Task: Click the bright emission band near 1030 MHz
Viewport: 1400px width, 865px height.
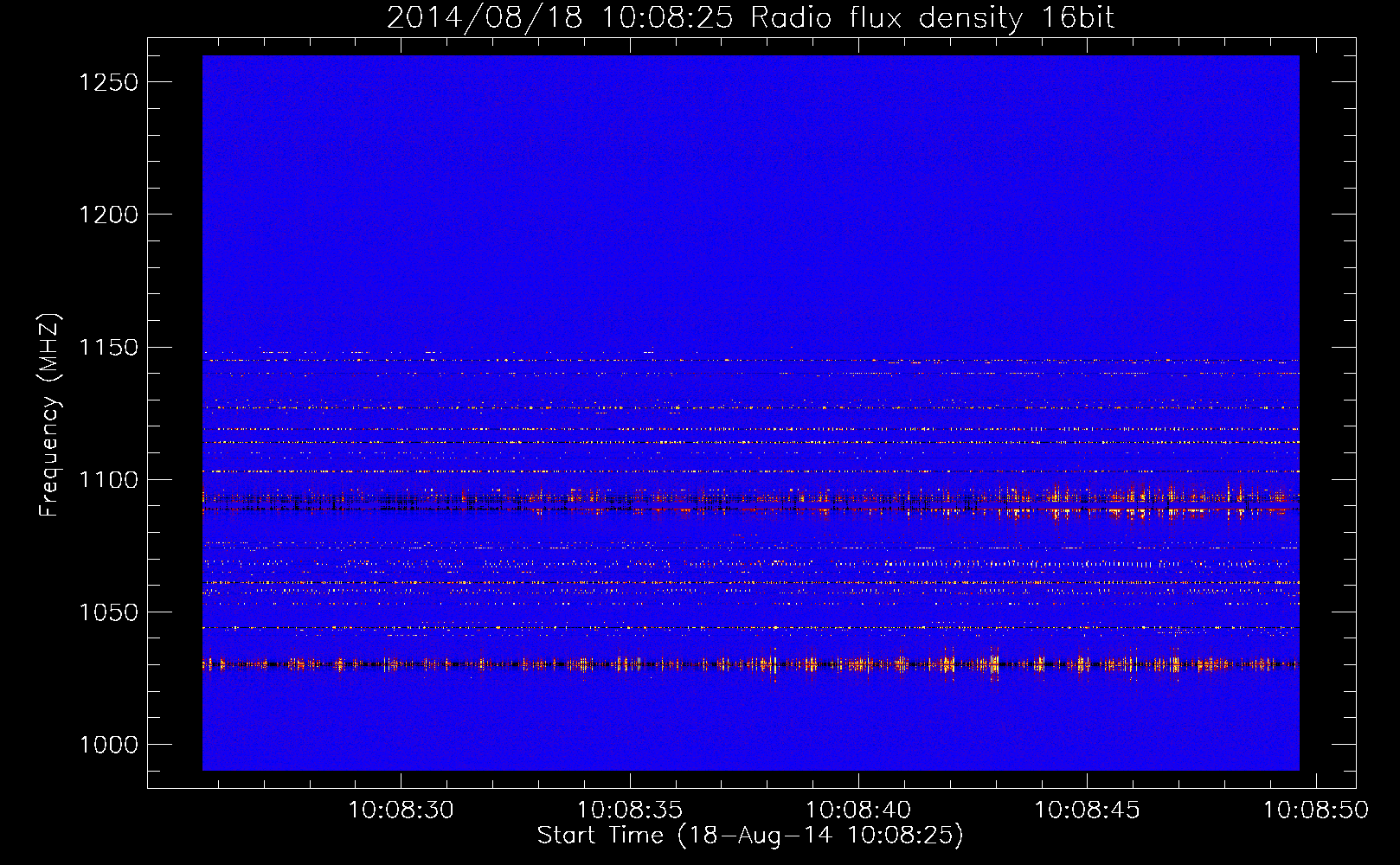Action: [x=751, y=664]
